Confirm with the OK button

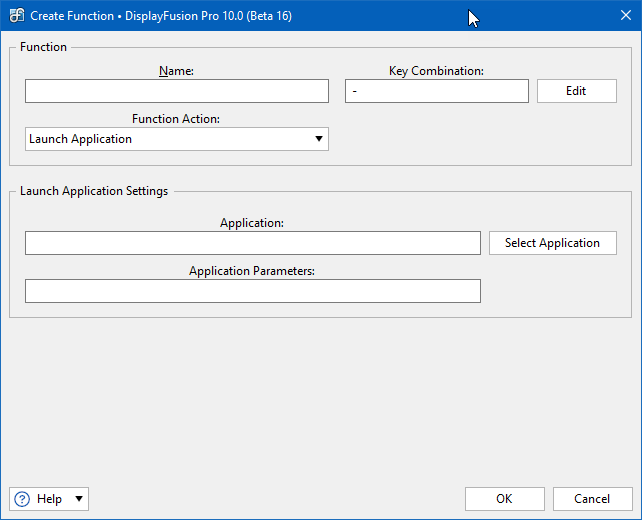click(x=505, y=499)
